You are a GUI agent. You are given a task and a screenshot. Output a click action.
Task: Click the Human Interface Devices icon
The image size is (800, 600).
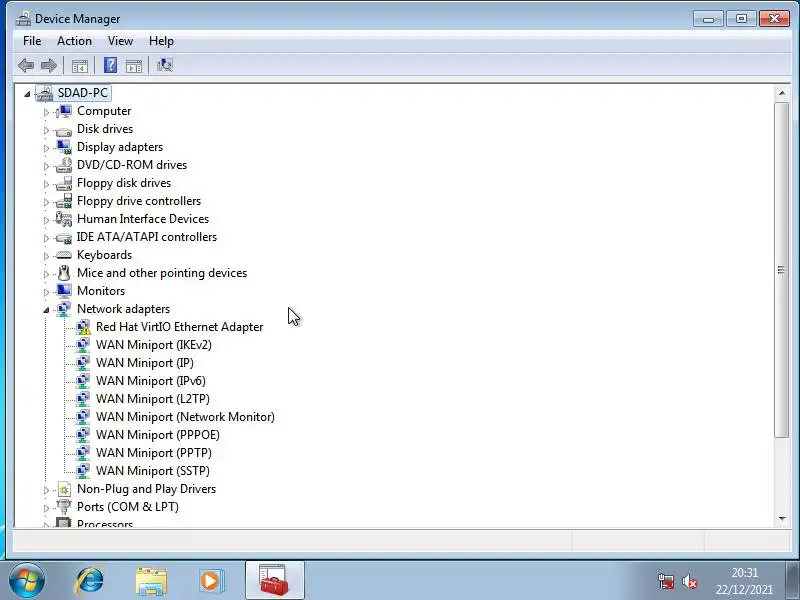(x=64, y=219)
